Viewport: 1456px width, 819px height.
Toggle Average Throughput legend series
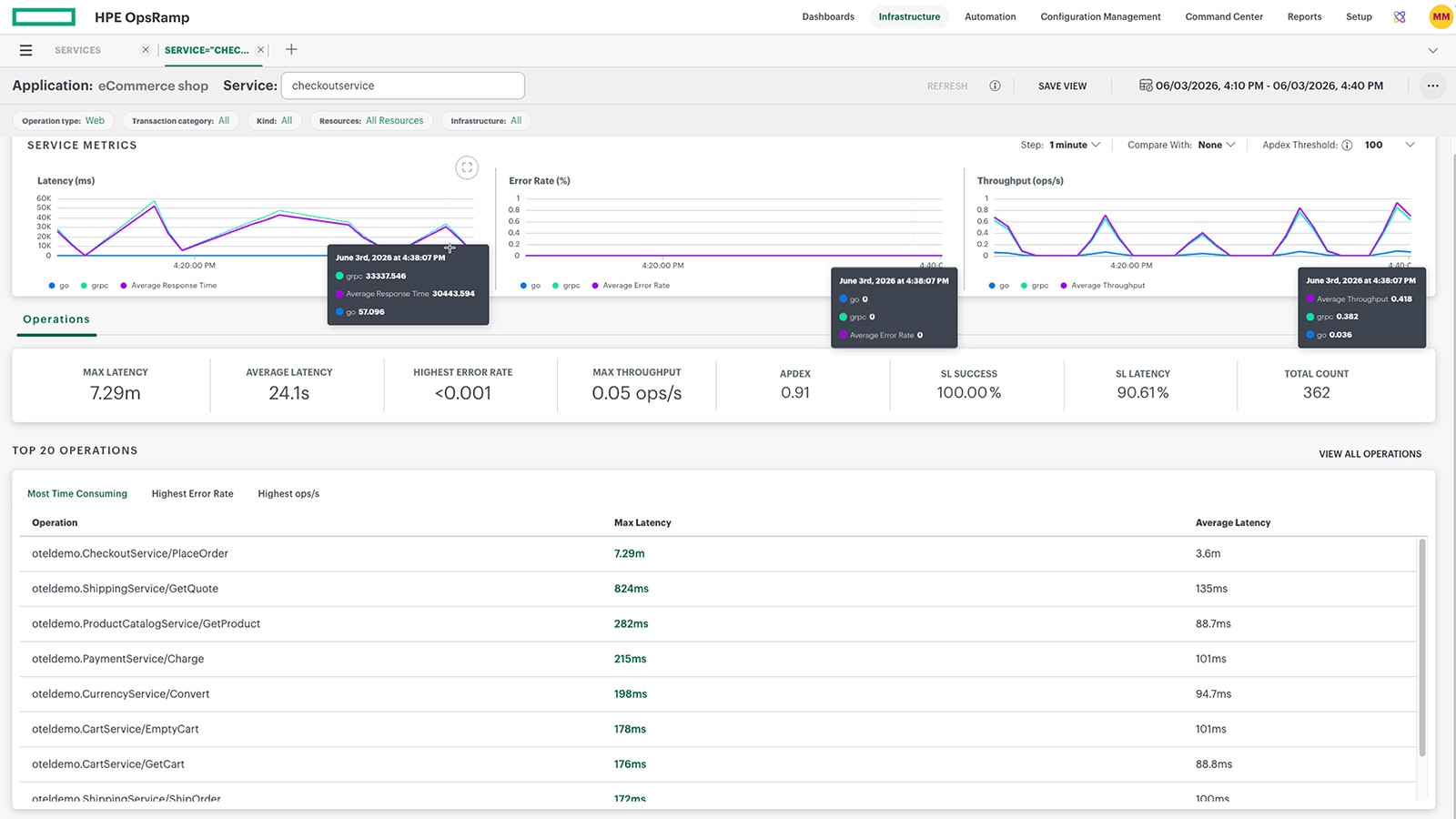pos(1103,286)
